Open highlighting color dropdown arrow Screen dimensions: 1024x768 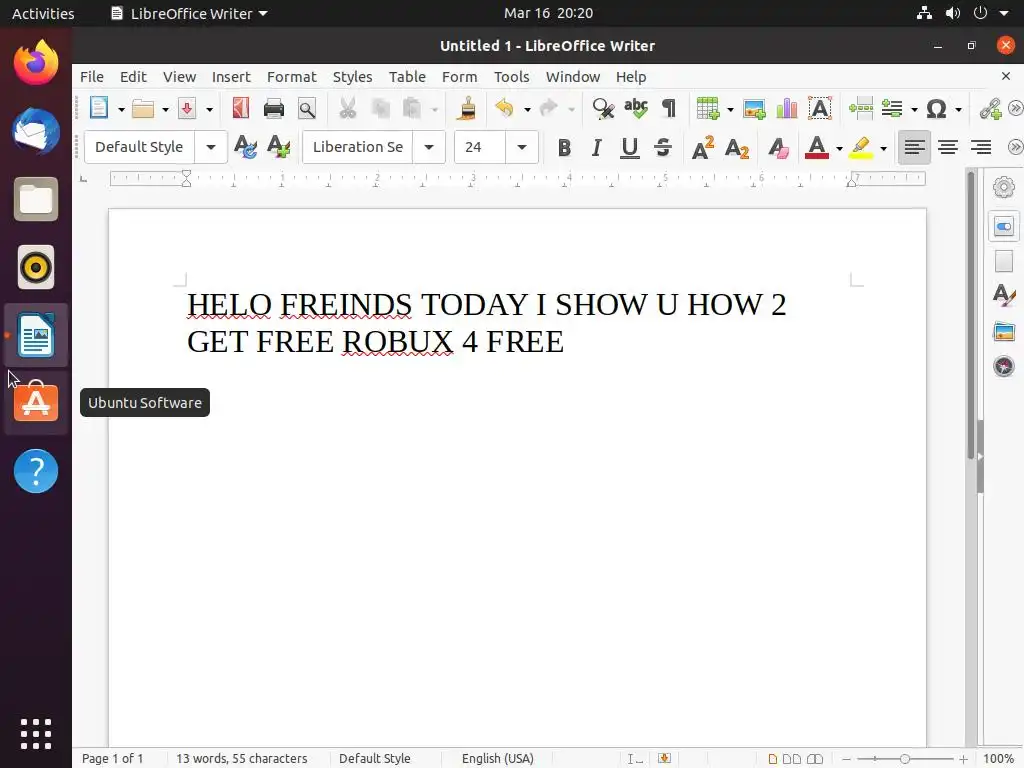coord(884,148)
